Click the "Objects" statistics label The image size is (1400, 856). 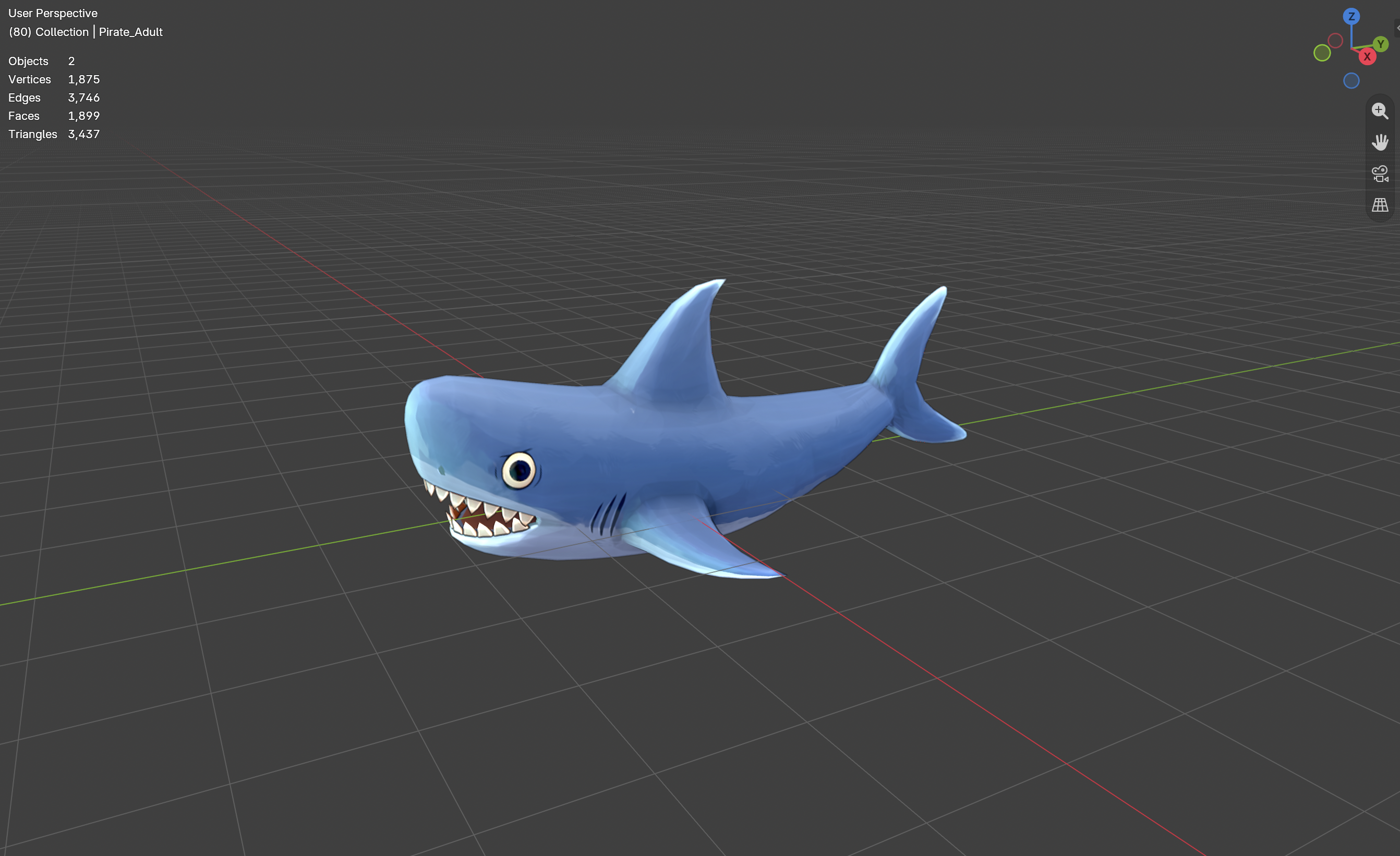(x=28, y=62)
